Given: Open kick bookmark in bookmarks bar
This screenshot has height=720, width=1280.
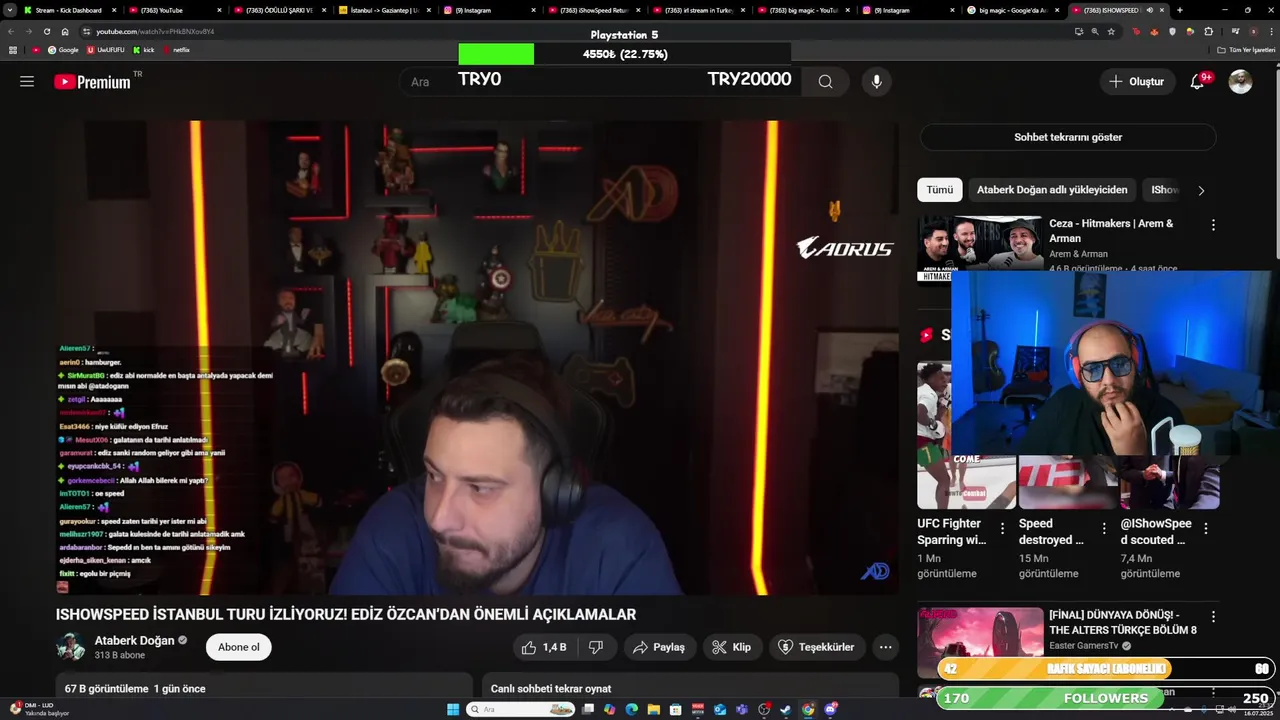Looking at the screenshot, I should (143, 50).
